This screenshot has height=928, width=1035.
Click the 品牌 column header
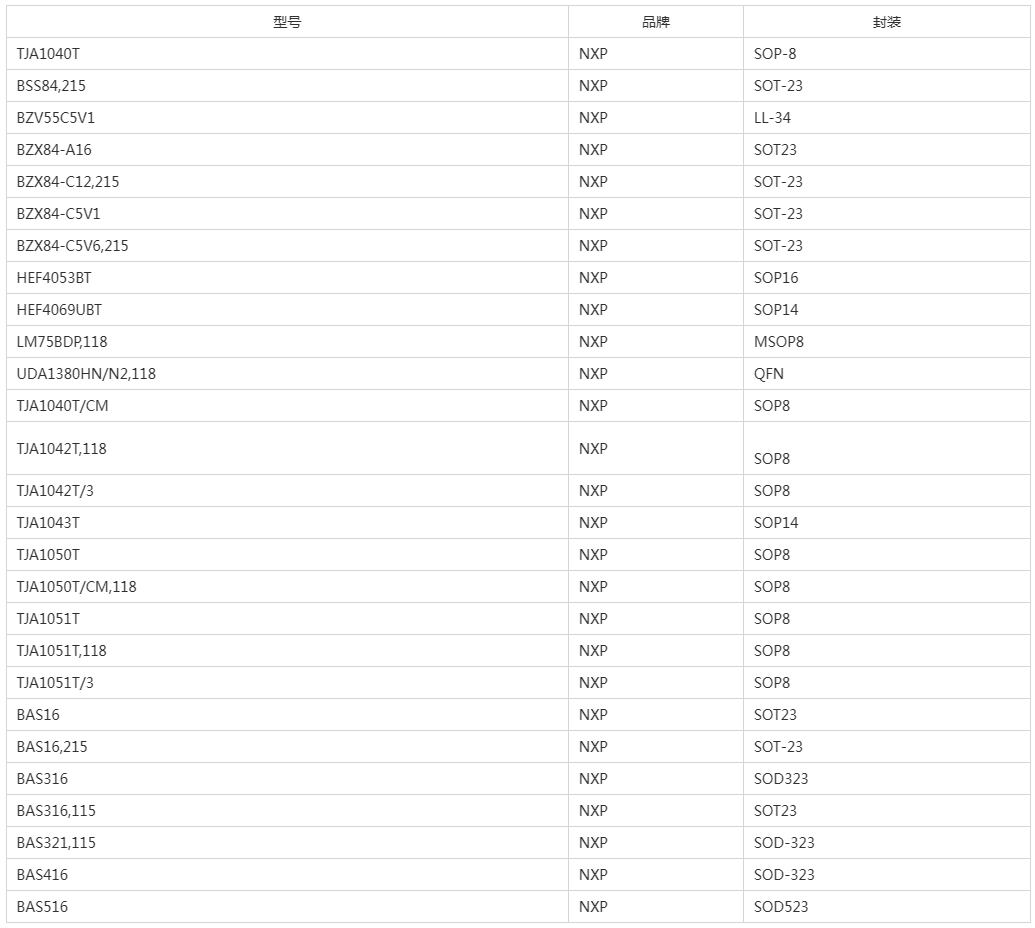tap(655, 22)
